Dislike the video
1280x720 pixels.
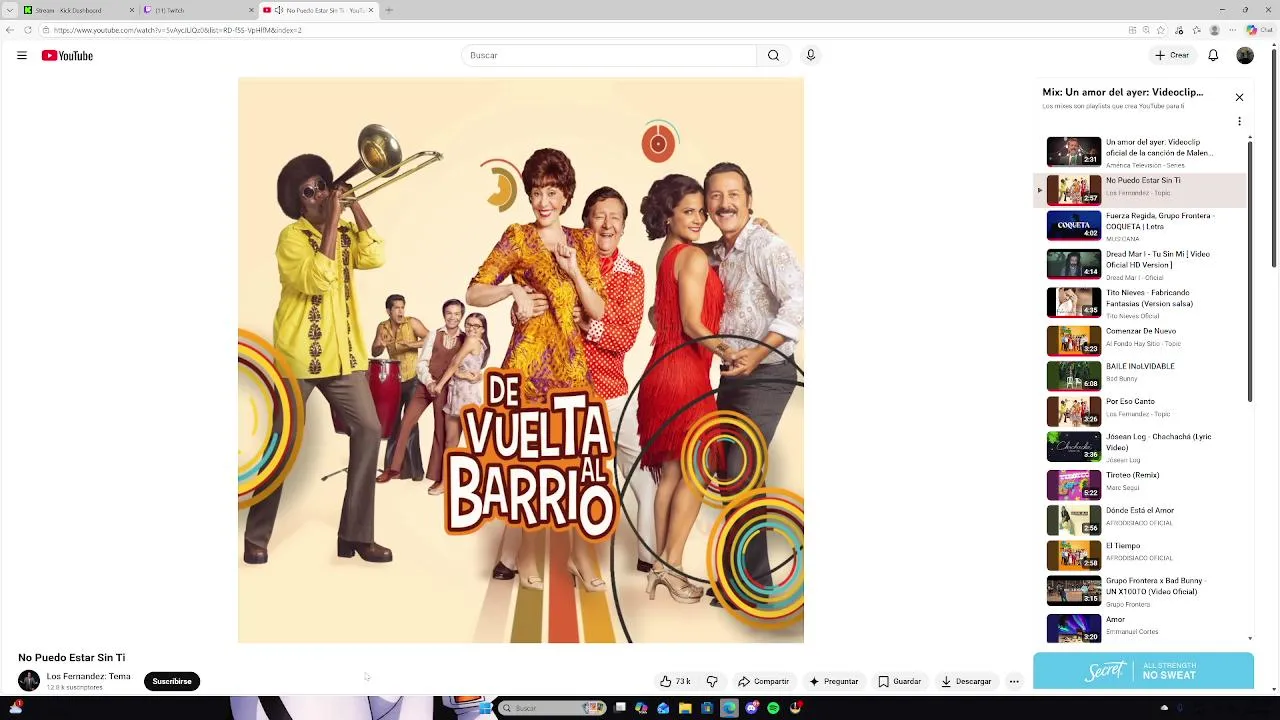712,681
